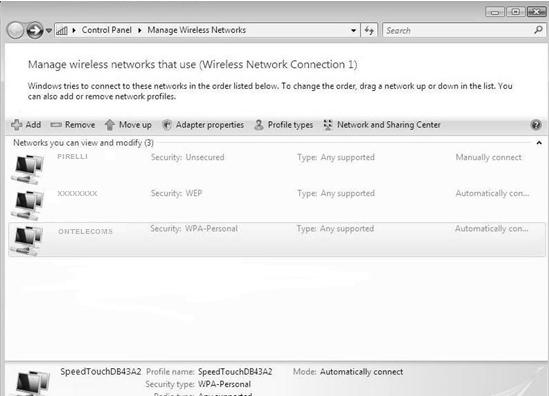Open the recent pages dropdown arrow
Screen dimensions: 549x396
point(49,31)
